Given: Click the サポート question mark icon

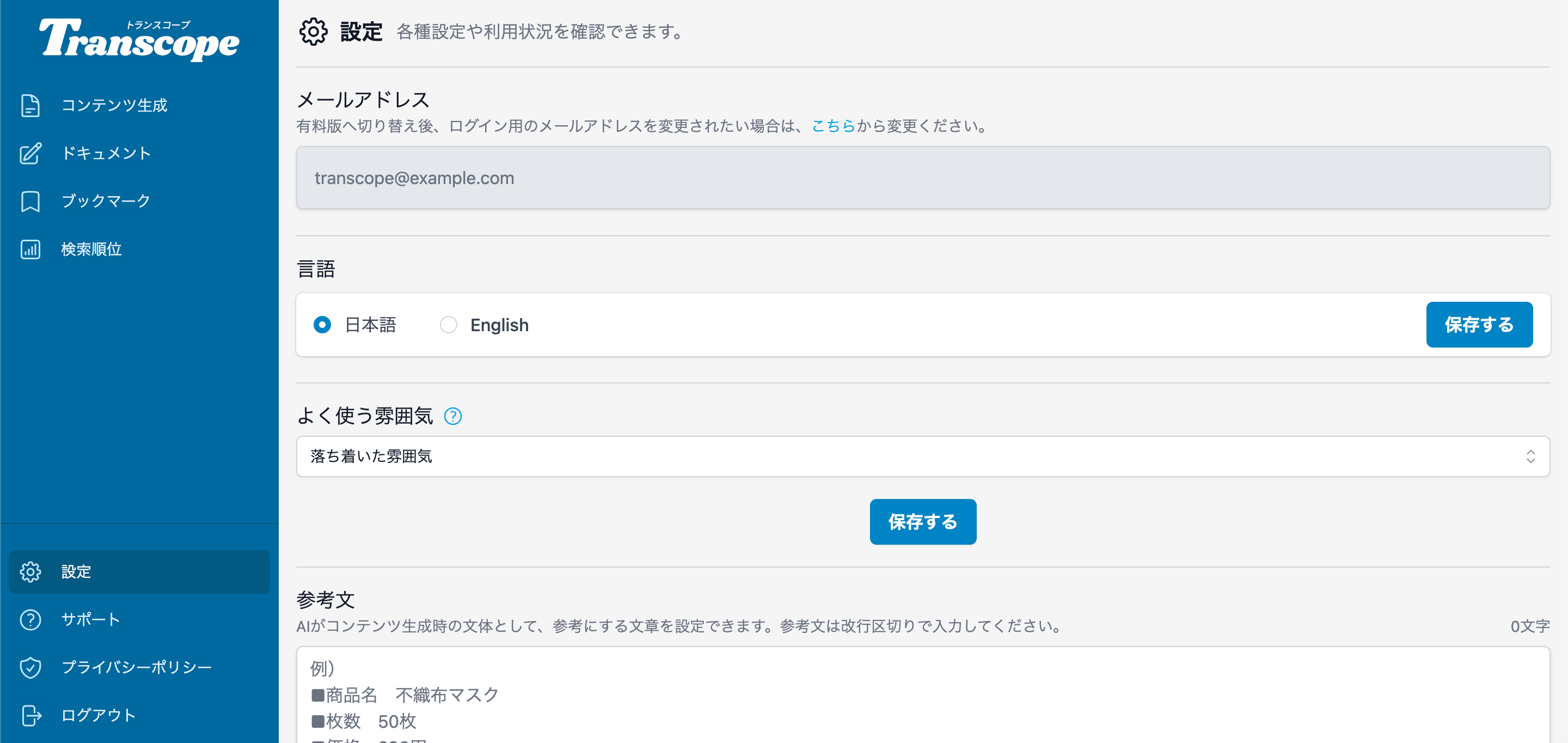Looking at the screenshot, I should coord(30,619).
